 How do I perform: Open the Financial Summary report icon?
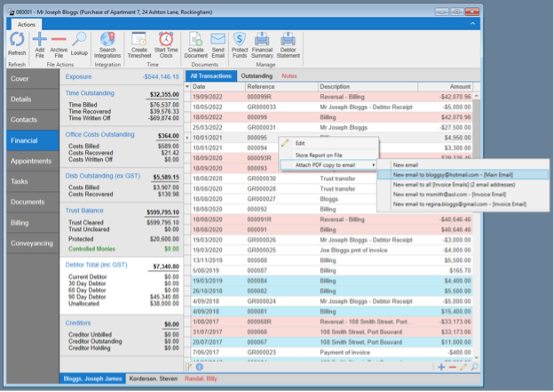click(x=262, y=39)
